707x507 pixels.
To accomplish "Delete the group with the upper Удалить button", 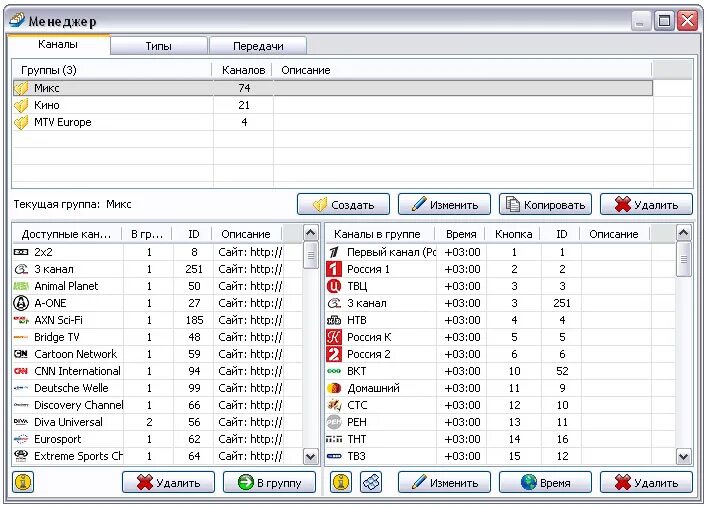I will (x=646, y=205).
